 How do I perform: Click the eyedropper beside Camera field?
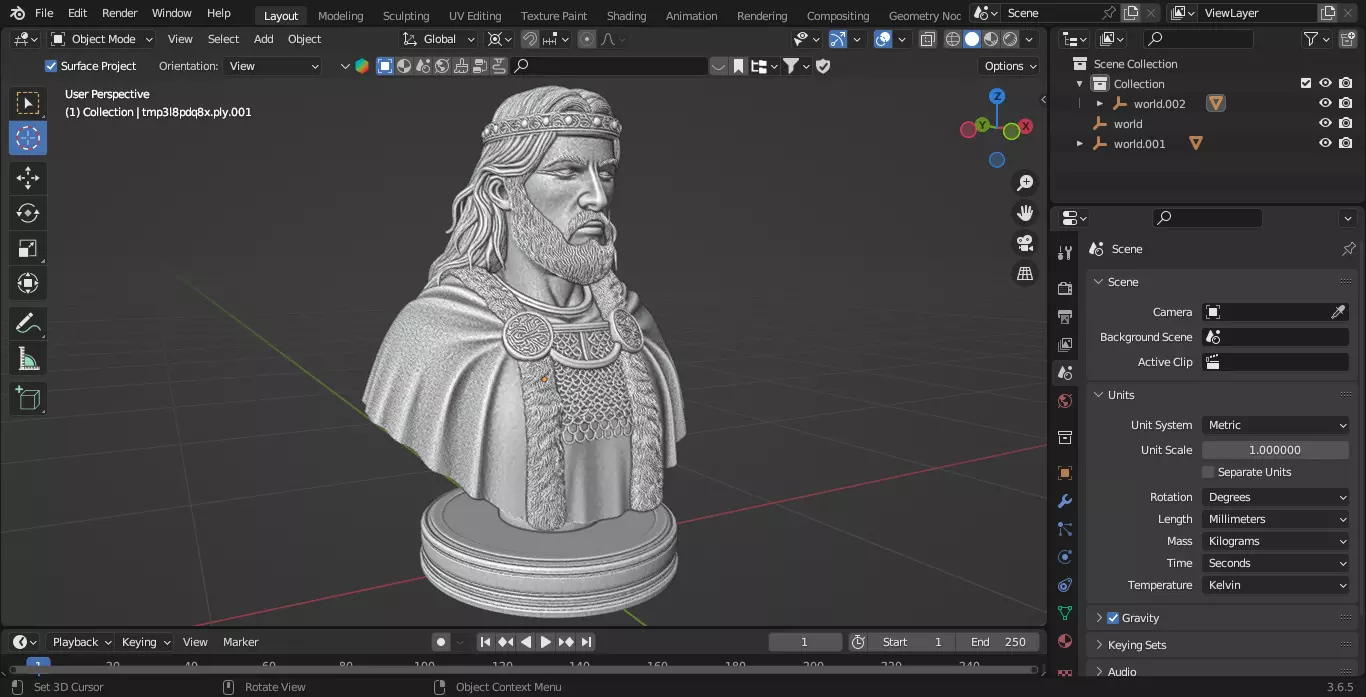(1338, 312)
